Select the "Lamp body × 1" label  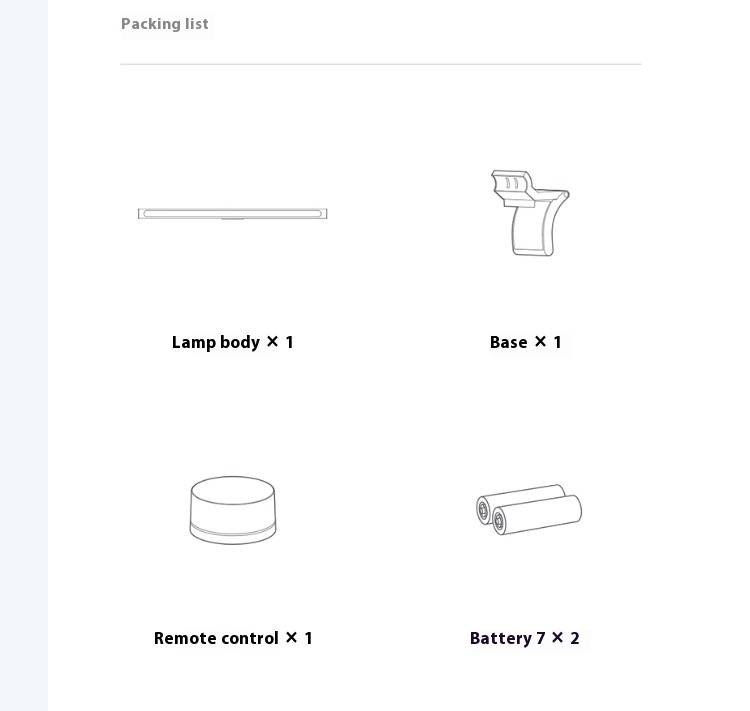(232, 342)
